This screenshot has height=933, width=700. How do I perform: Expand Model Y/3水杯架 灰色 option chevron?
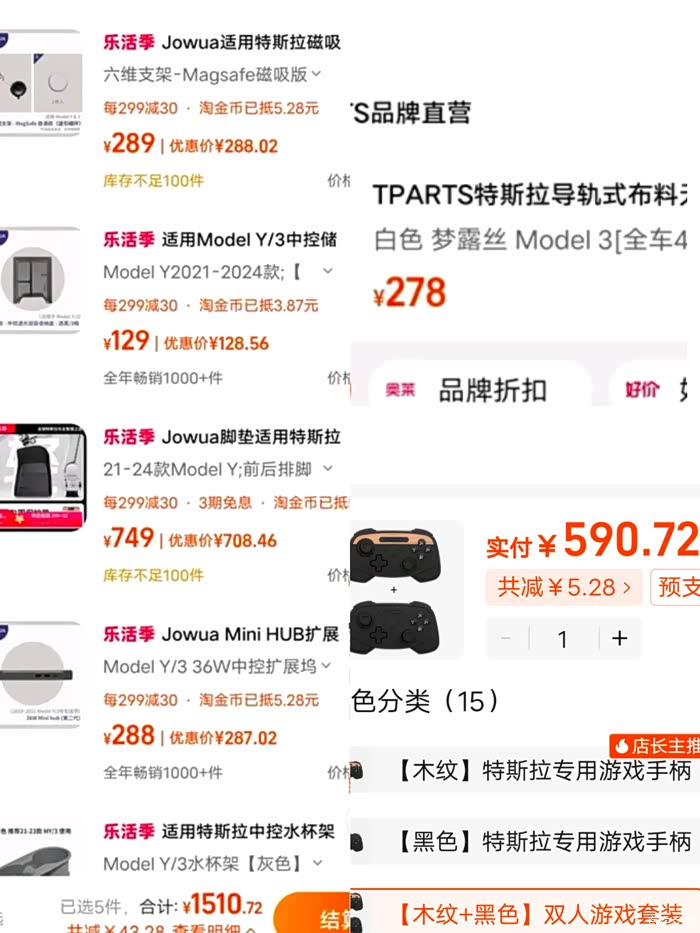coord(317,862)
